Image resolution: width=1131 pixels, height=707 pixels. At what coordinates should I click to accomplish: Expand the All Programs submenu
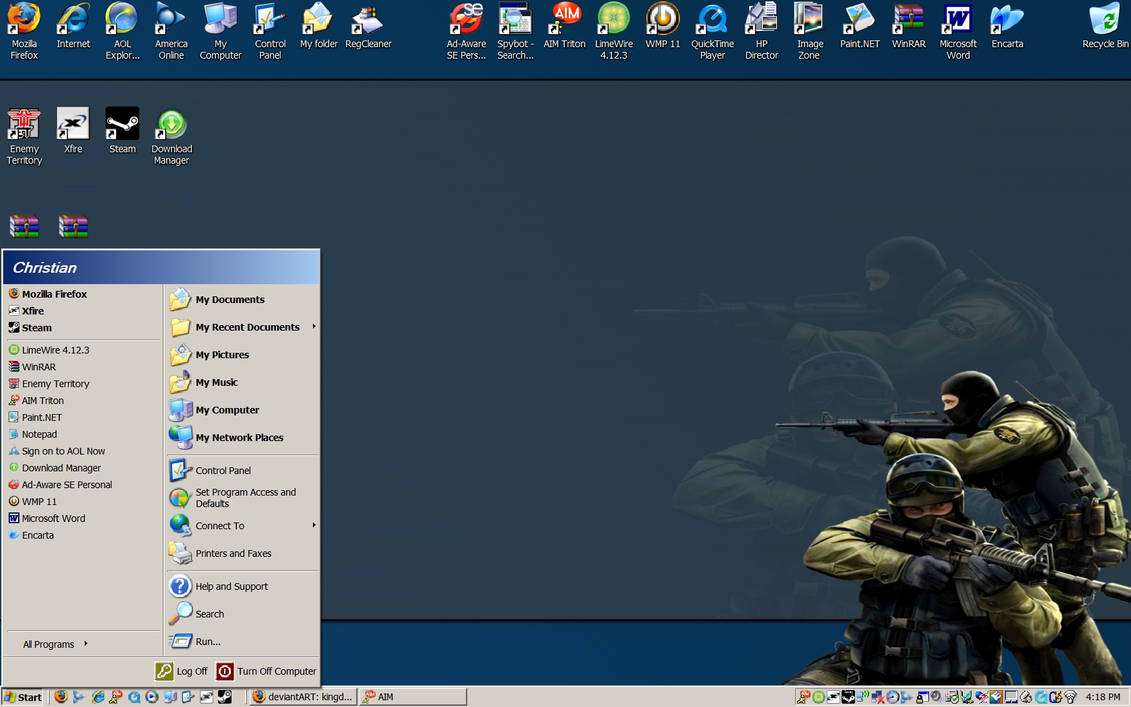pos(55,644)
